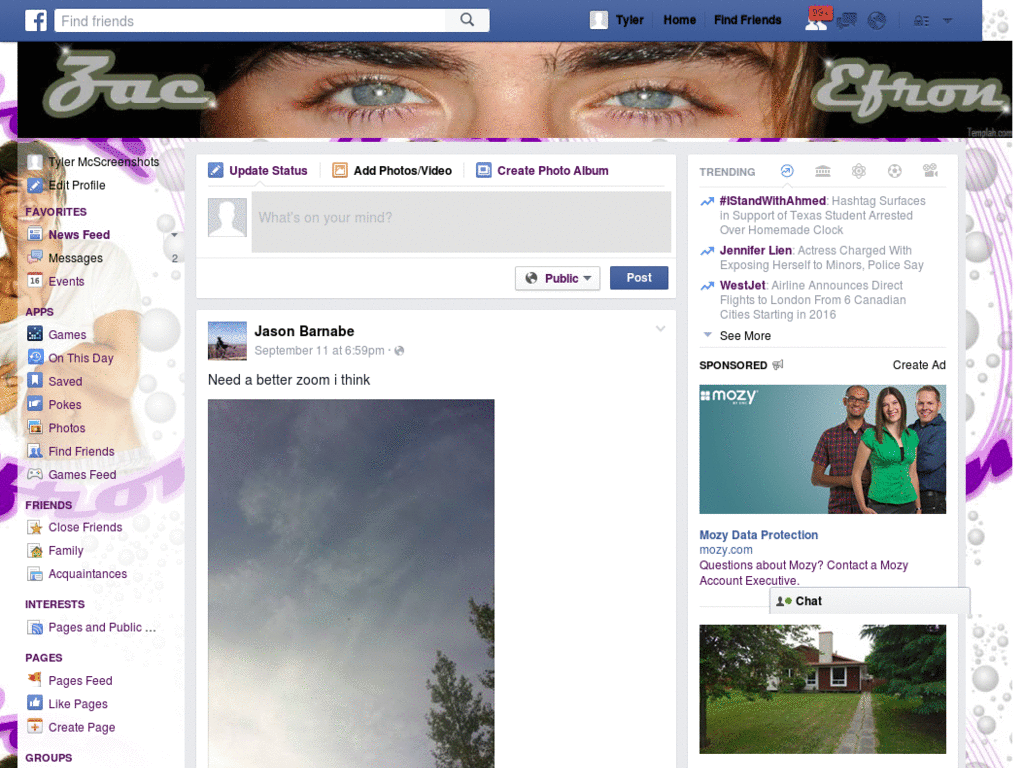Click the News Feed sidebar icon
This screenshot has height=768, width=1024.
[x=35, y=234]
